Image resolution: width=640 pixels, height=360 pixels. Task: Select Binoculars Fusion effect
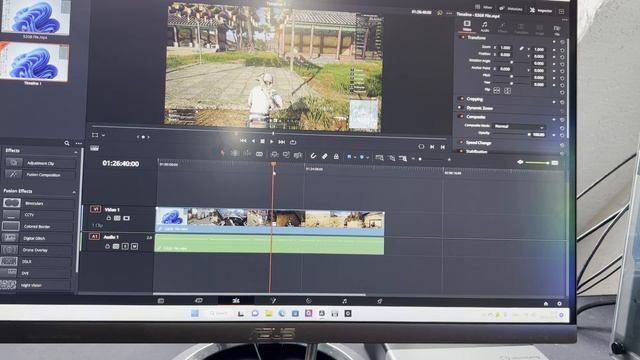(38, 203)
